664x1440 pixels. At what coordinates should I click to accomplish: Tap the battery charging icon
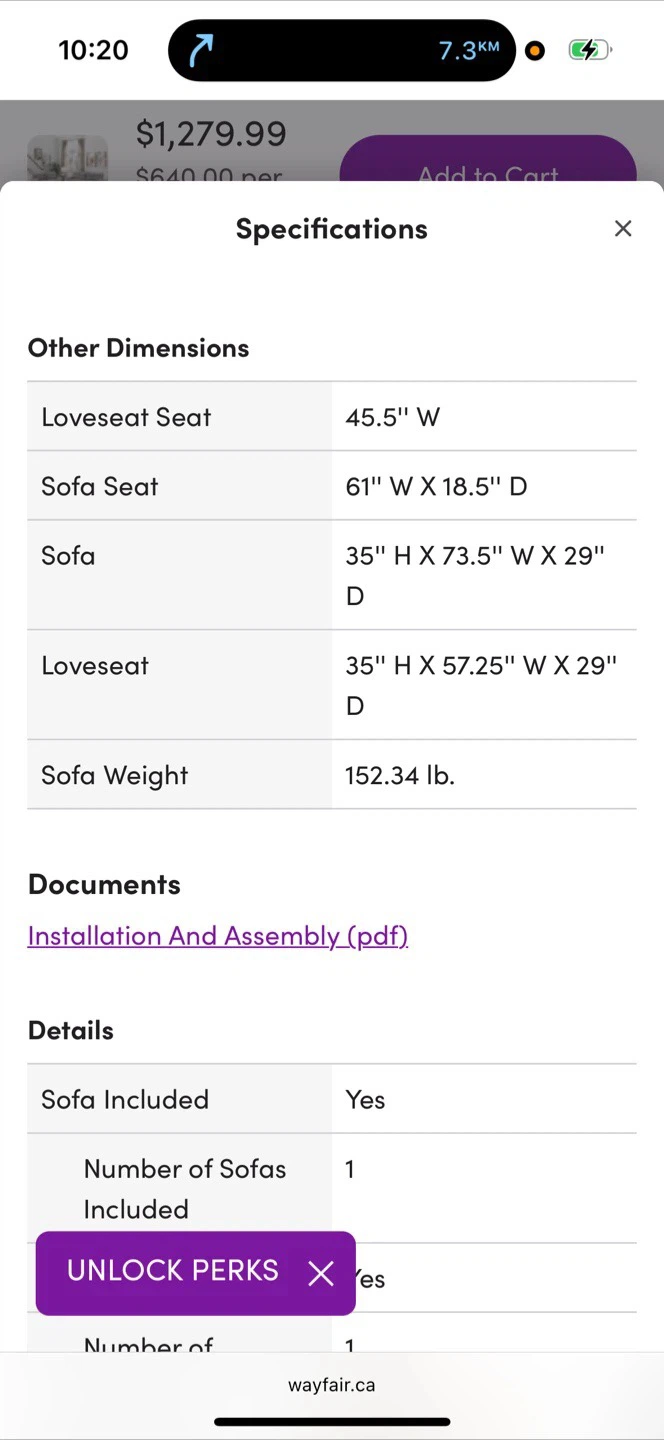click(590, 50)
